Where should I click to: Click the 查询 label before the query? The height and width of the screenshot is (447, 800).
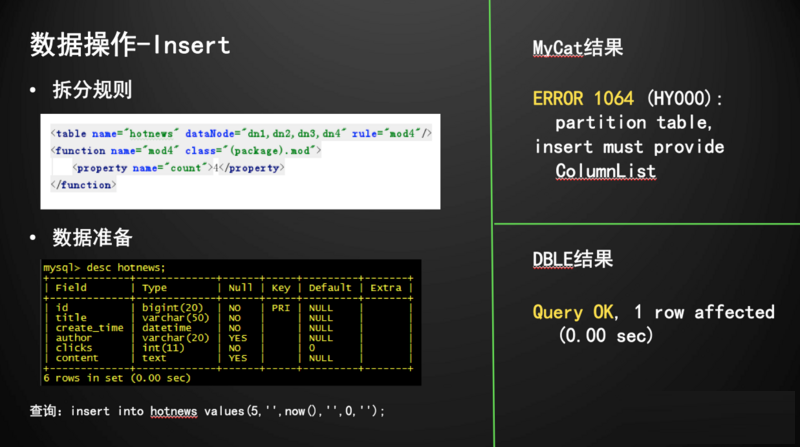click(43, 411)
